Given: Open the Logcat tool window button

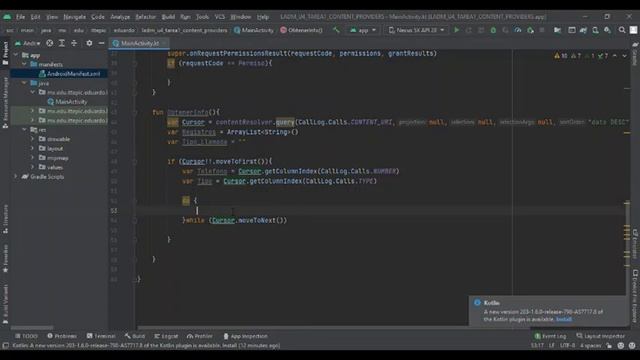Looking at the screenshot, I should [x=166, y=336].
